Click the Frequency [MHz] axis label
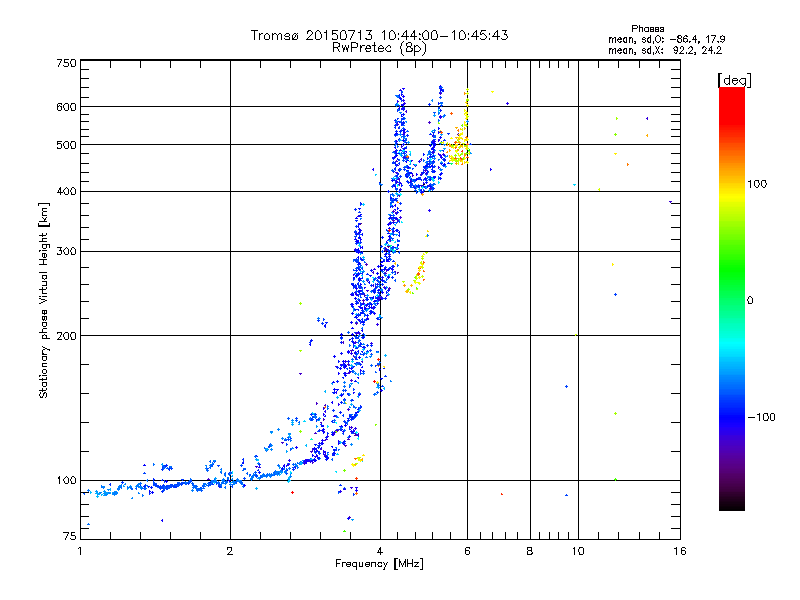The image size is (800, 600). tap(379, 564)
